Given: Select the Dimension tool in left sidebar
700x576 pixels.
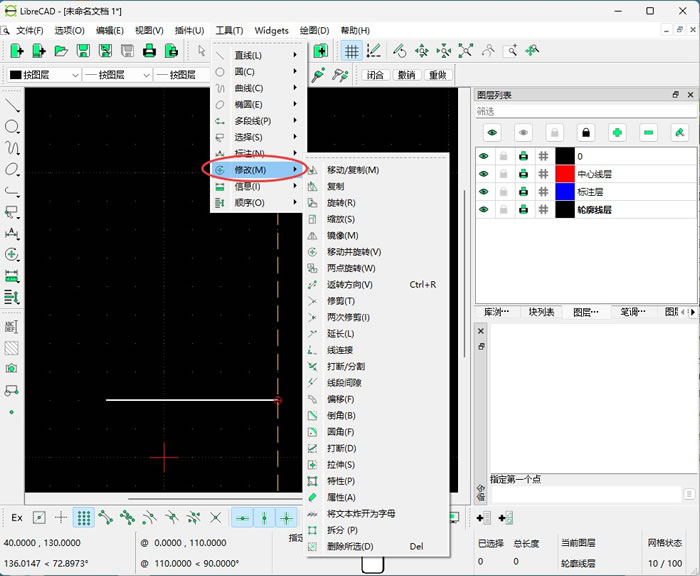Looking at the screenshot, I should 12,233.
